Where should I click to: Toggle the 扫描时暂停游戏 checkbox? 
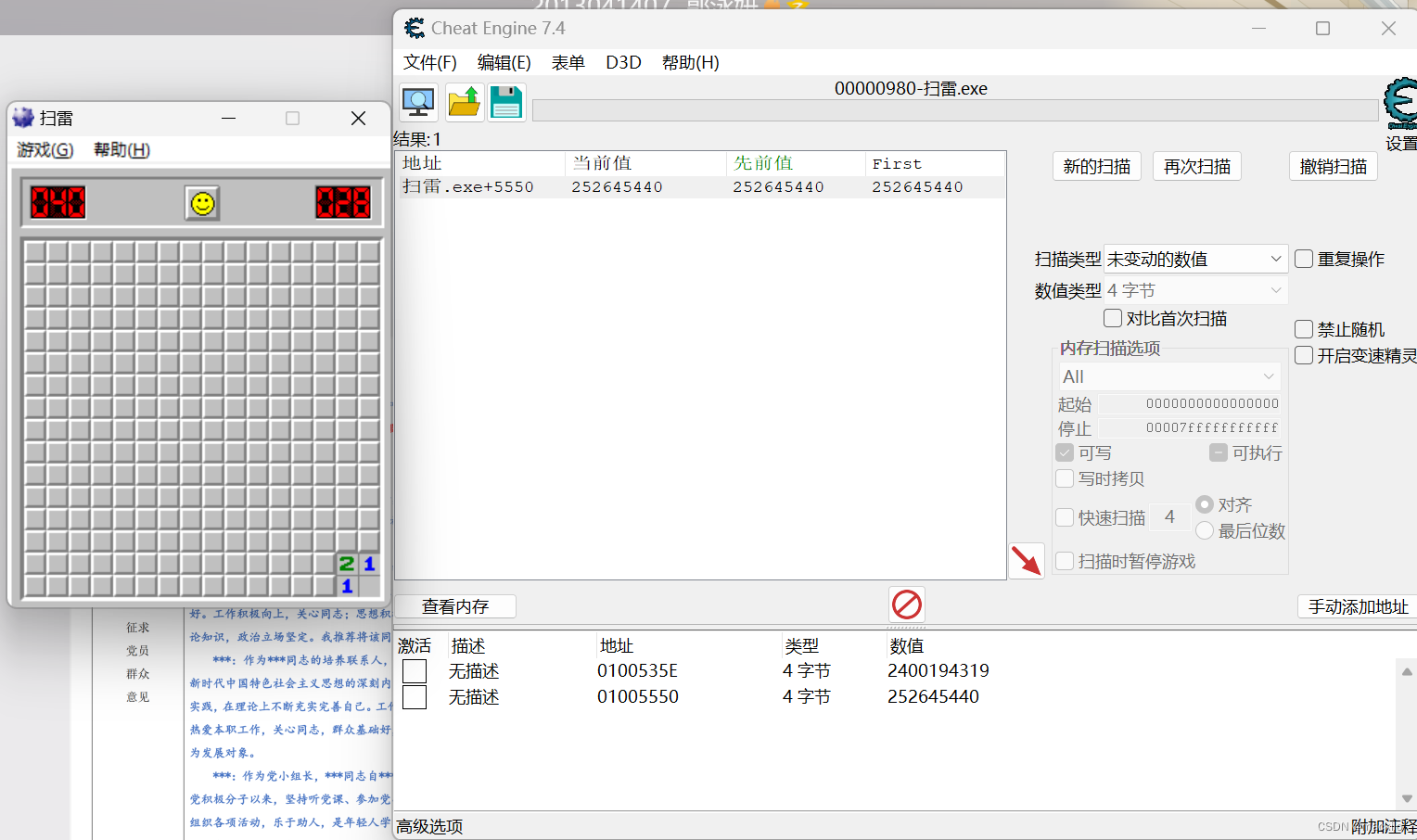point(1065,561)
